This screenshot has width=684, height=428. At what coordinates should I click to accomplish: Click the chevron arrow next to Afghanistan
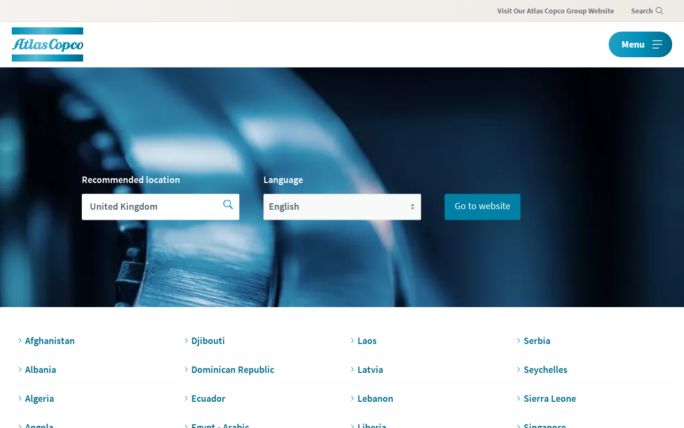click(20, 341)
